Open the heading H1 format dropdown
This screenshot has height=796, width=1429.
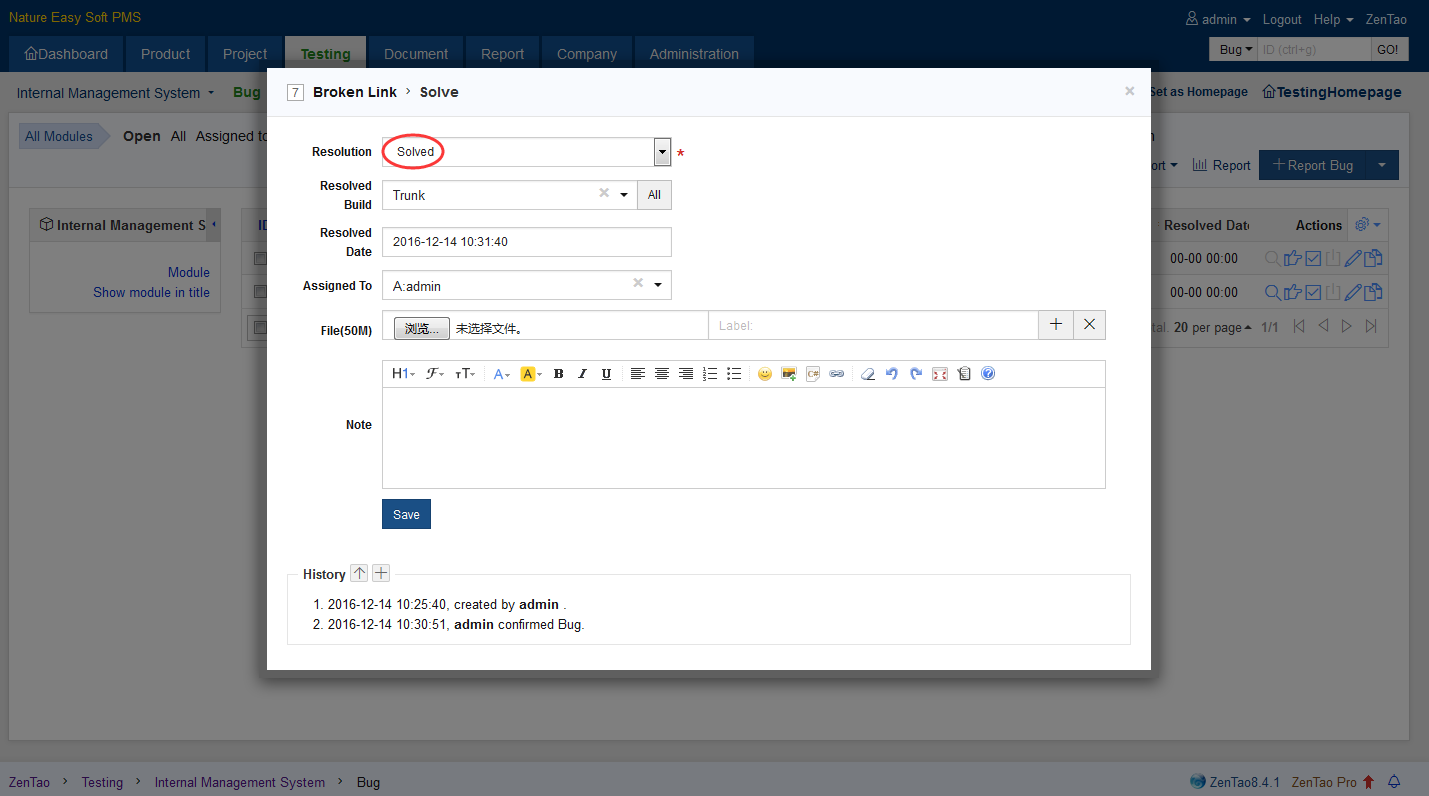pyautogui.click(x=403, y=374)
